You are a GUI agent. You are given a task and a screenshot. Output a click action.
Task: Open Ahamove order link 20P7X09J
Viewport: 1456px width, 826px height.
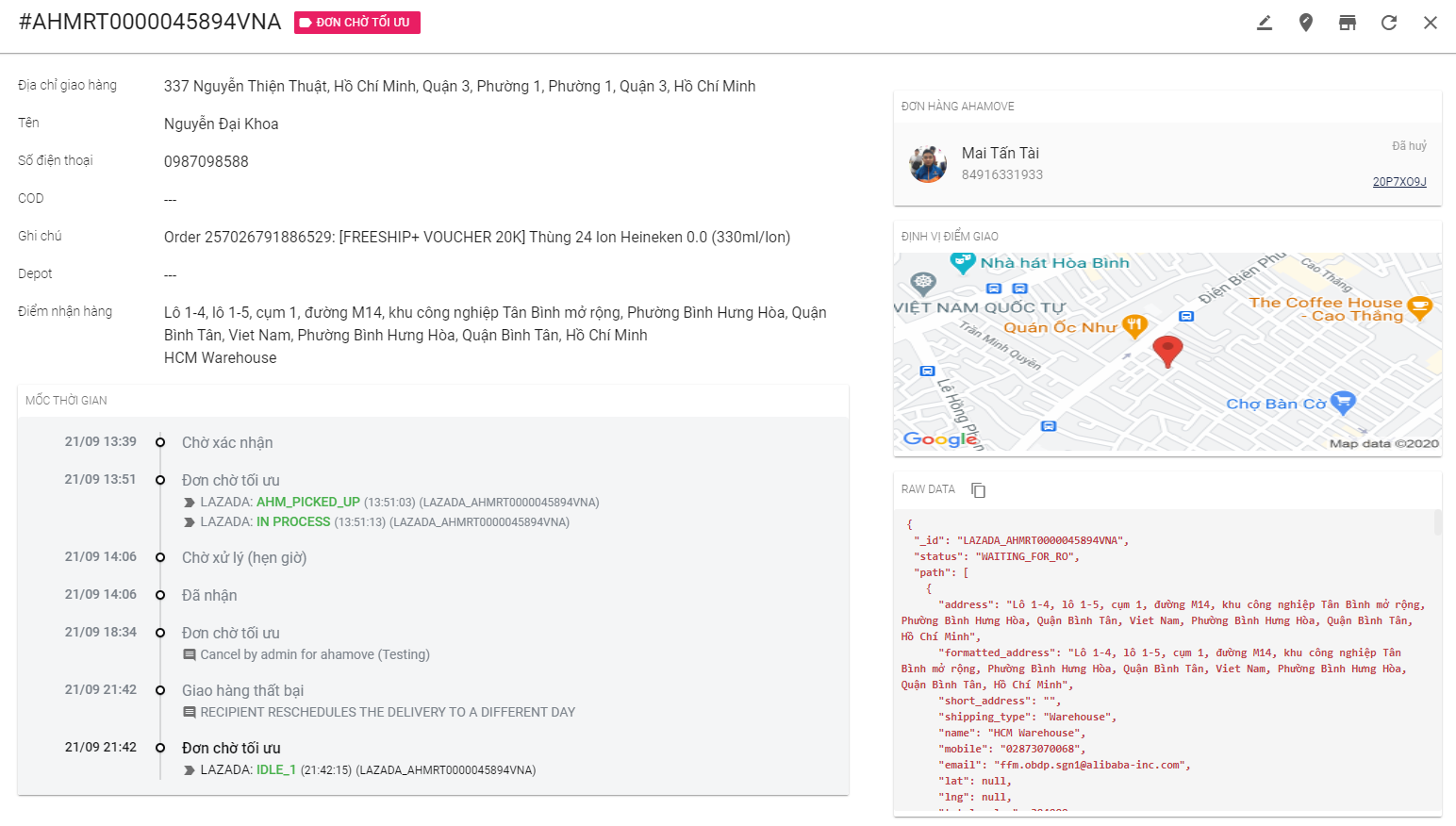coord(1399,182)
